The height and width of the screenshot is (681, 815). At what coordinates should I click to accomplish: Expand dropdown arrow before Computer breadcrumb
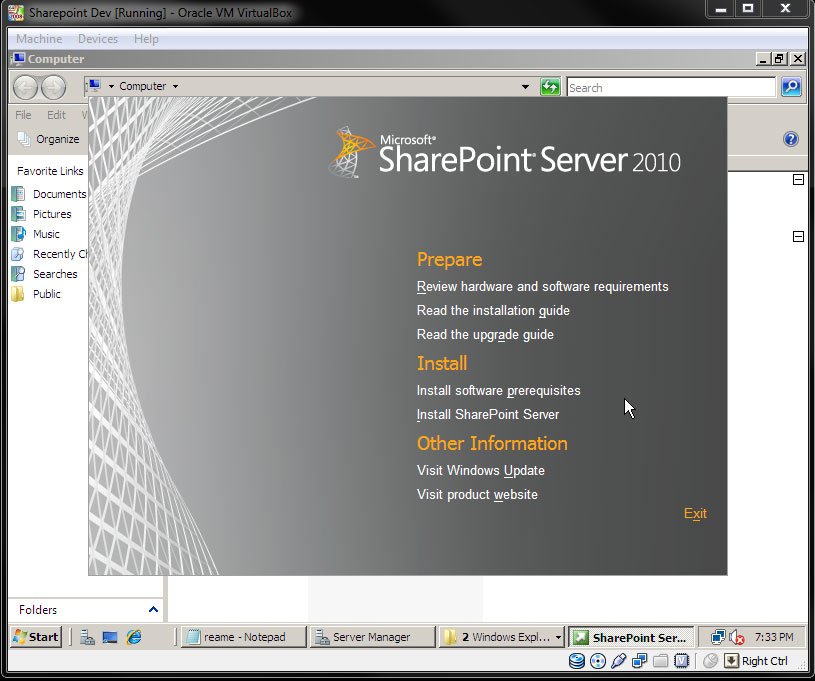pyautogui.click(x=111, y=86)
